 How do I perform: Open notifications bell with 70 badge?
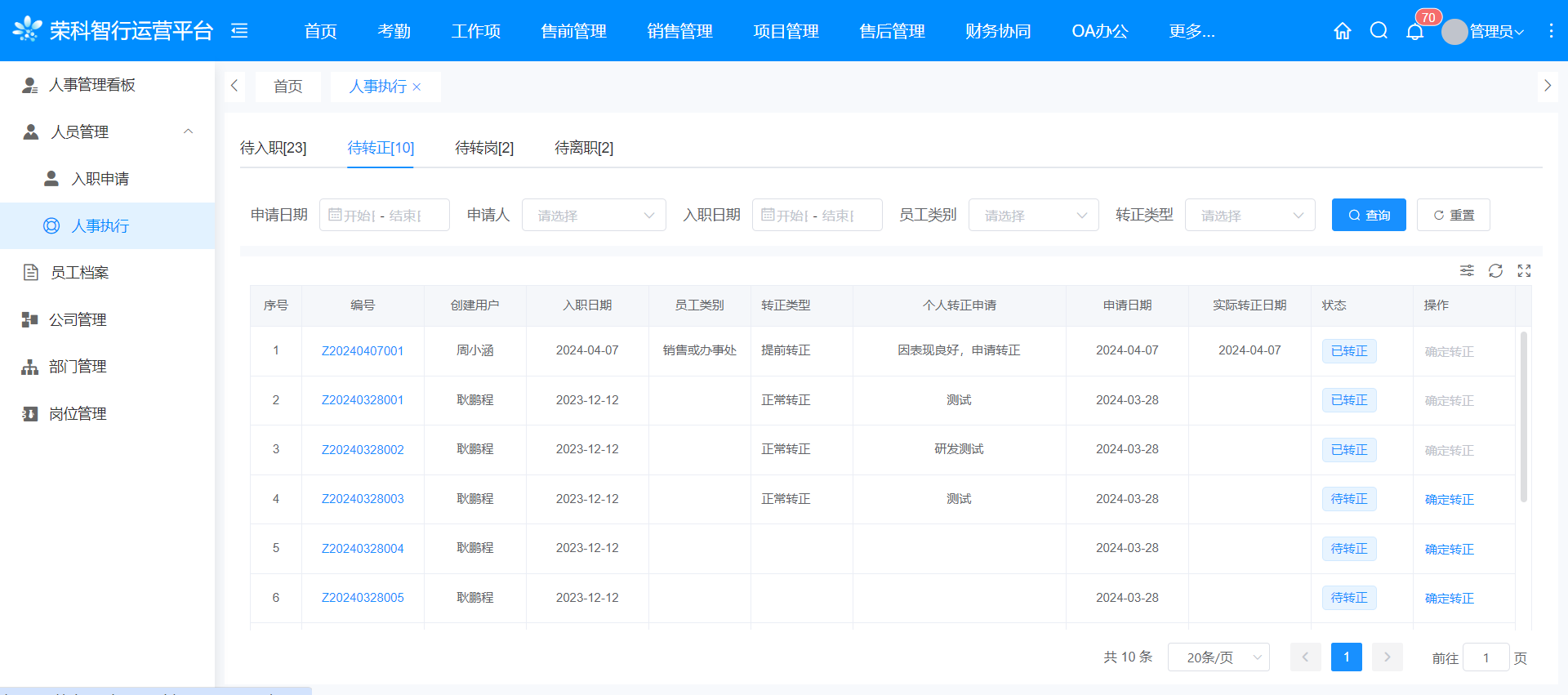1415,32
